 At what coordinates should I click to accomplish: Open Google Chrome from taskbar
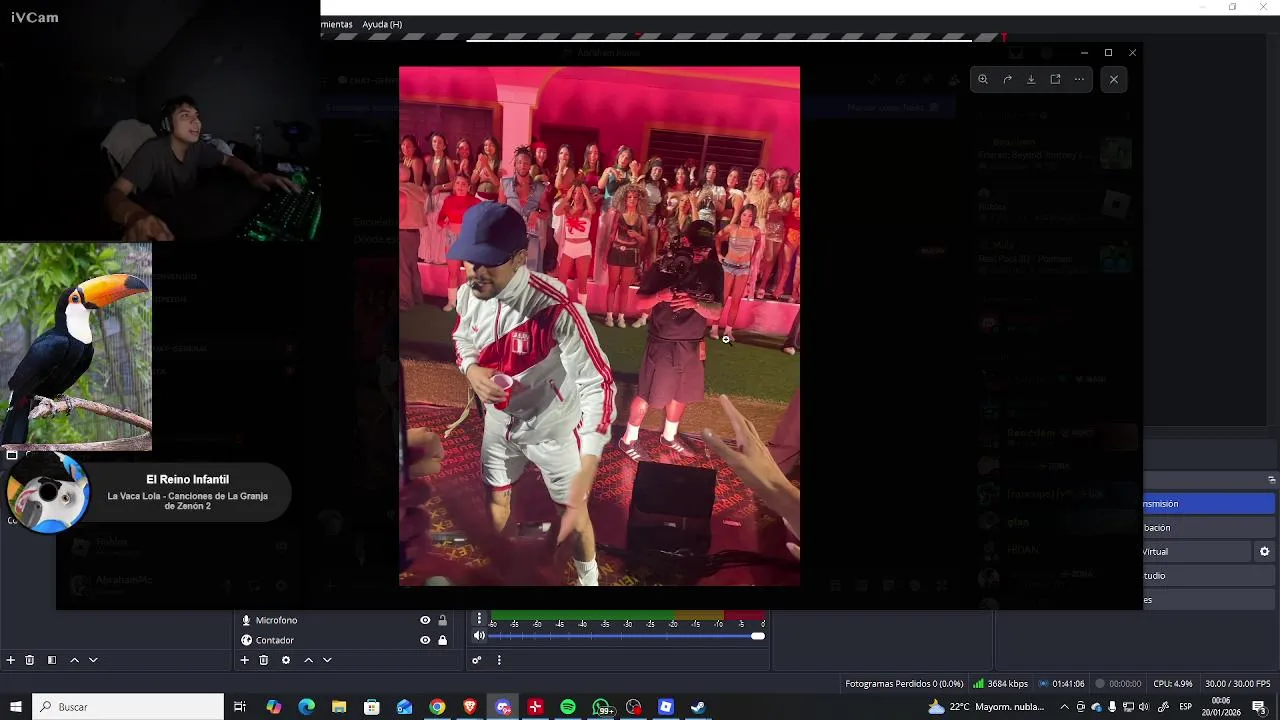[x=437, y=707]
